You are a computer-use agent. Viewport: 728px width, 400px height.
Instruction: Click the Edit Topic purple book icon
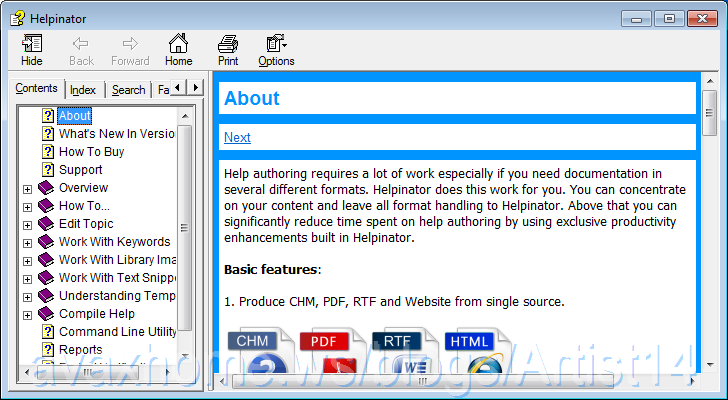(46, 224)
